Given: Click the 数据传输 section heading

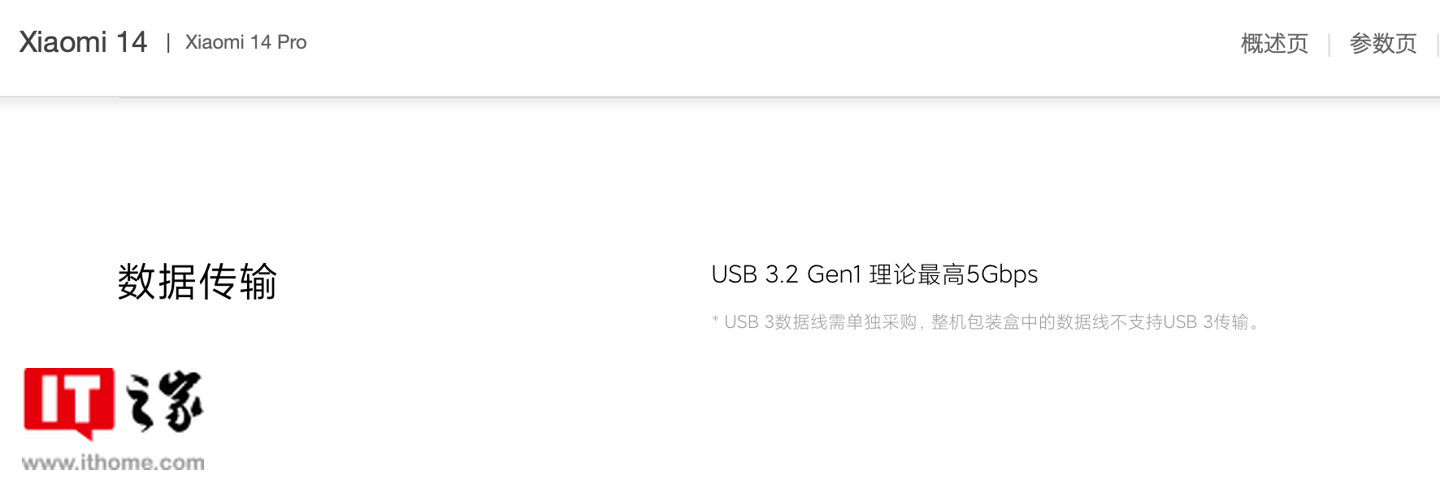Looking at the screenshot, I should pos(197,282).
